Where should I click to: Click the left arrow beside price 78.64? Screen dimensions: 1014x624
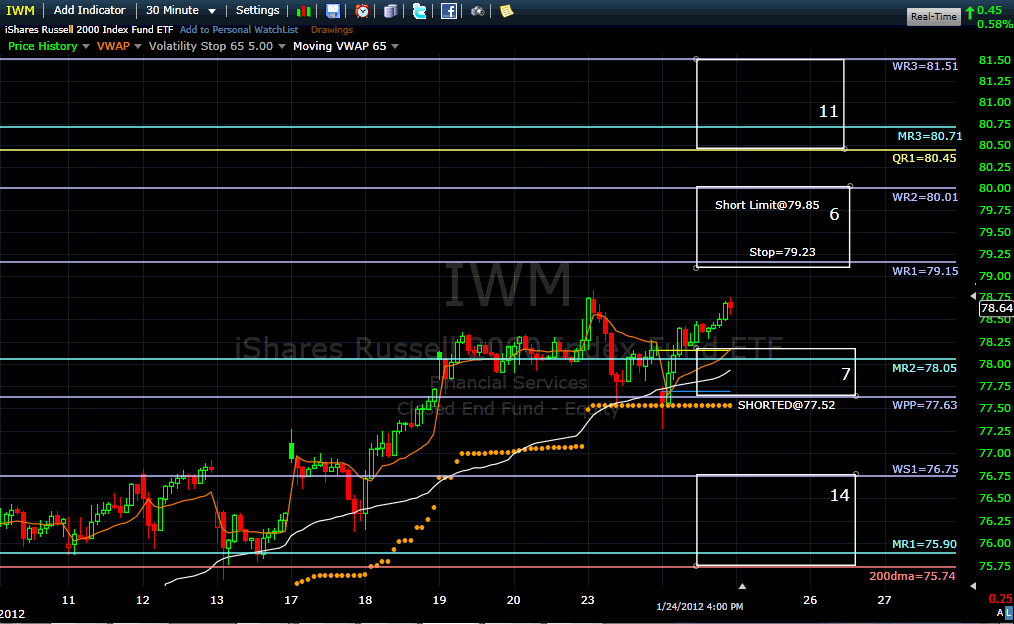[973, 296]
